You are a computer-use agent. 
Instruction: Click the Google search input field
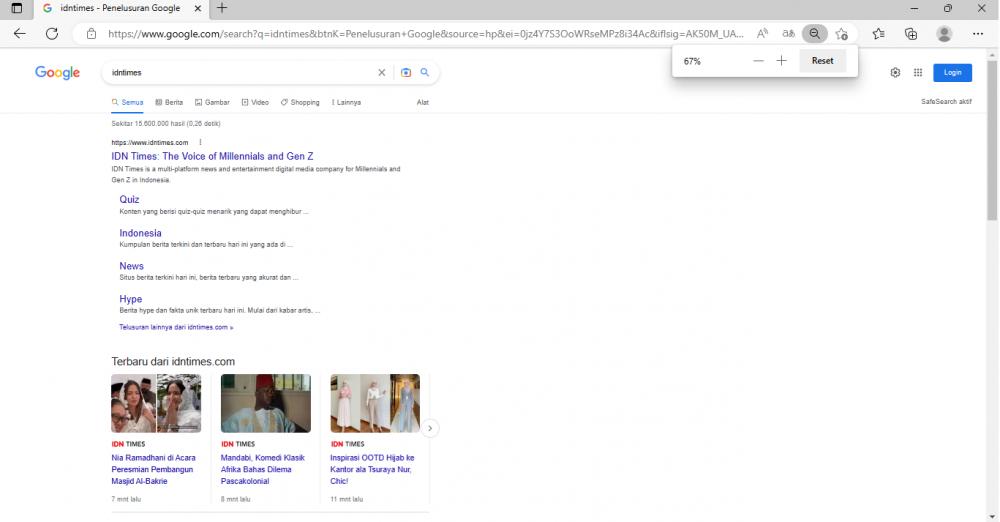click(242, 73)
